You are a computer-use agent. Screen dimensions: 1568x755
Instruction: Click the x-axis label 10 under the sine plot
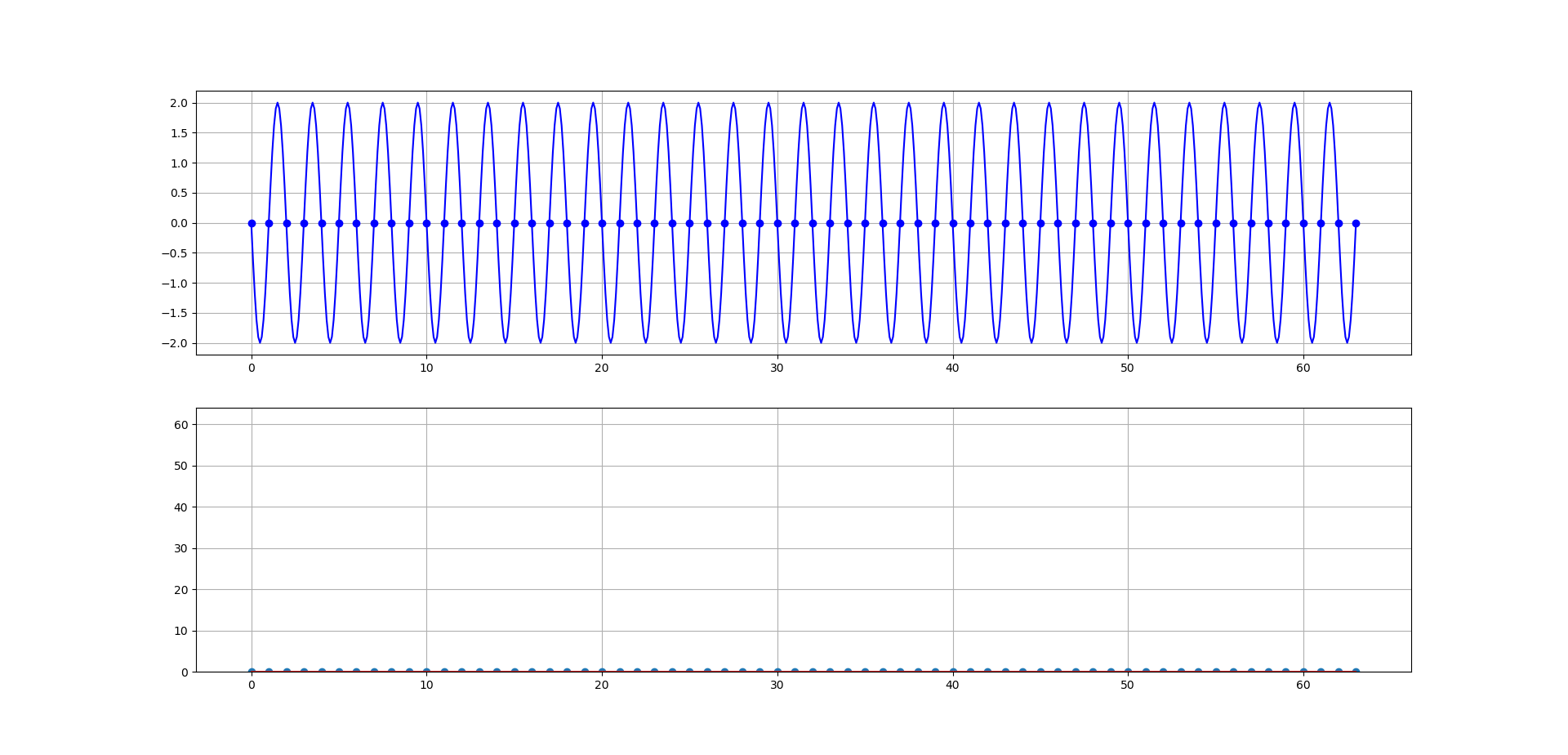pos(426,368)
